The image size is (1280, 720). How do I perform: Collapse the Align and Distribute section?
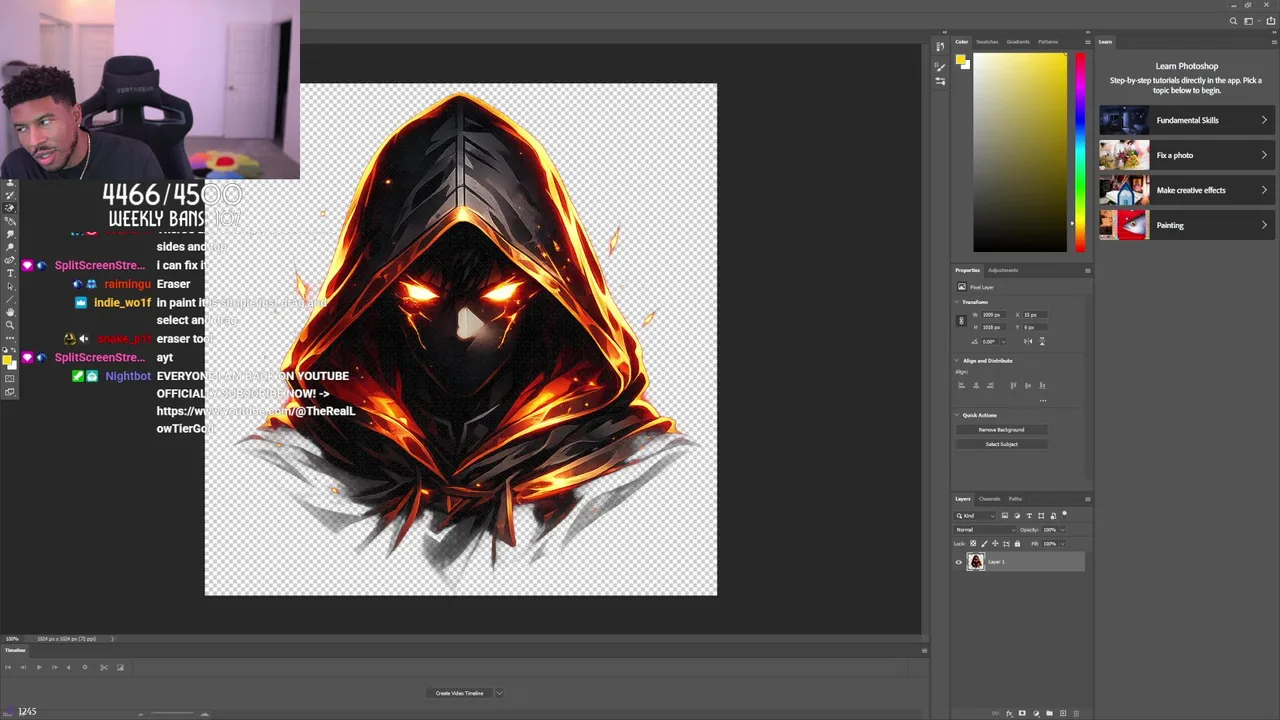click(x=957, y=361)
